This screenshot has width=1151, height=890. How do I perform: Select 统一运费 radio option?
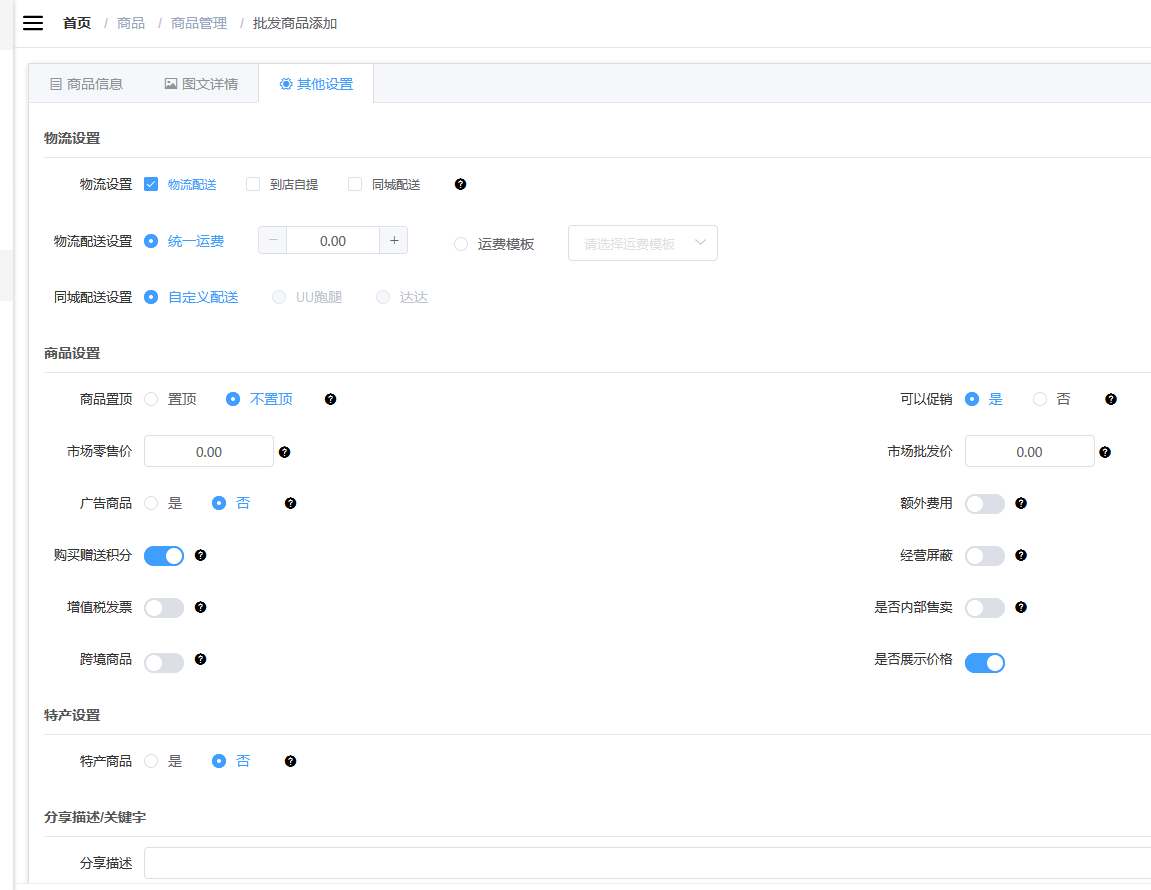(151, 241)
